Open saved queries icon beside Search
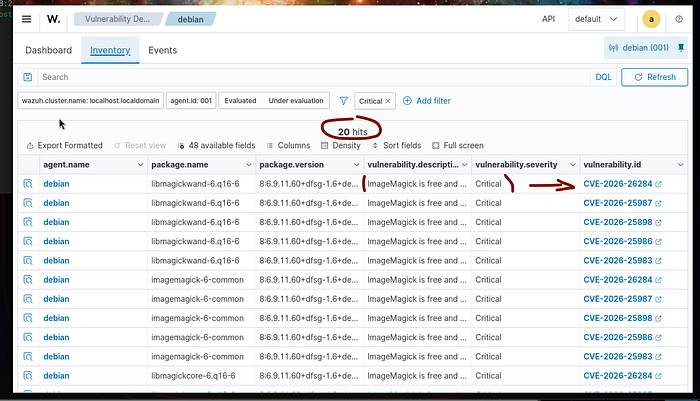 (x=28, y=77)
